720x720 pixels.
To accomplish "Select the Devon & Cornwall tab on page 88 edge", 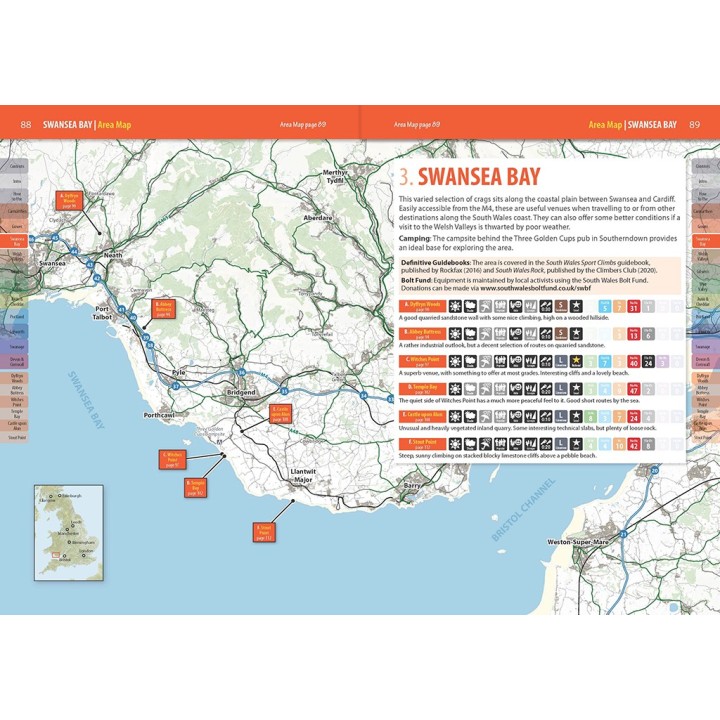I will click(x=16, y=361).
